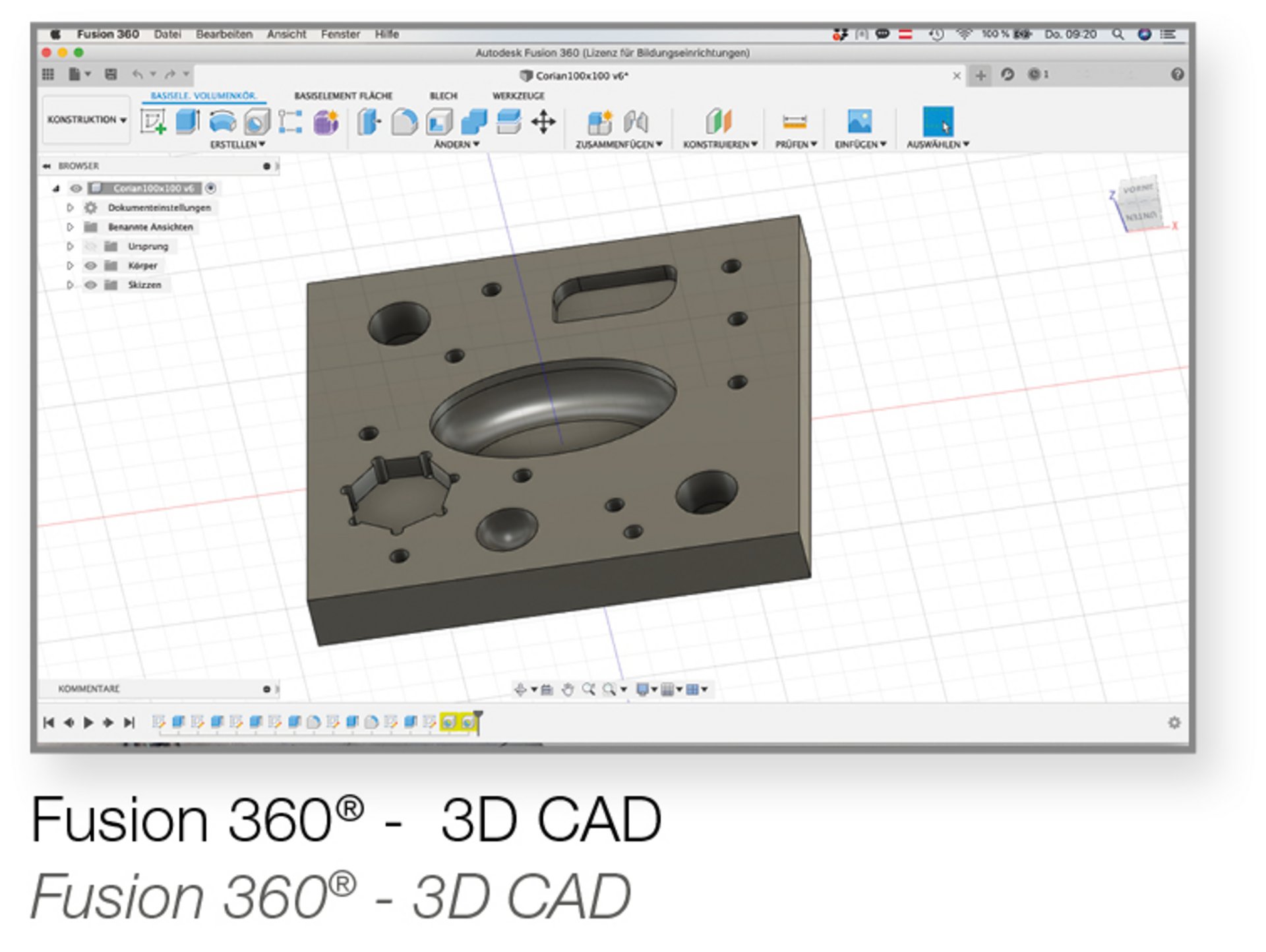Click the New Component icon
Image resolution: width=1266 pixels, height=952 pixels.
[599, 122]
